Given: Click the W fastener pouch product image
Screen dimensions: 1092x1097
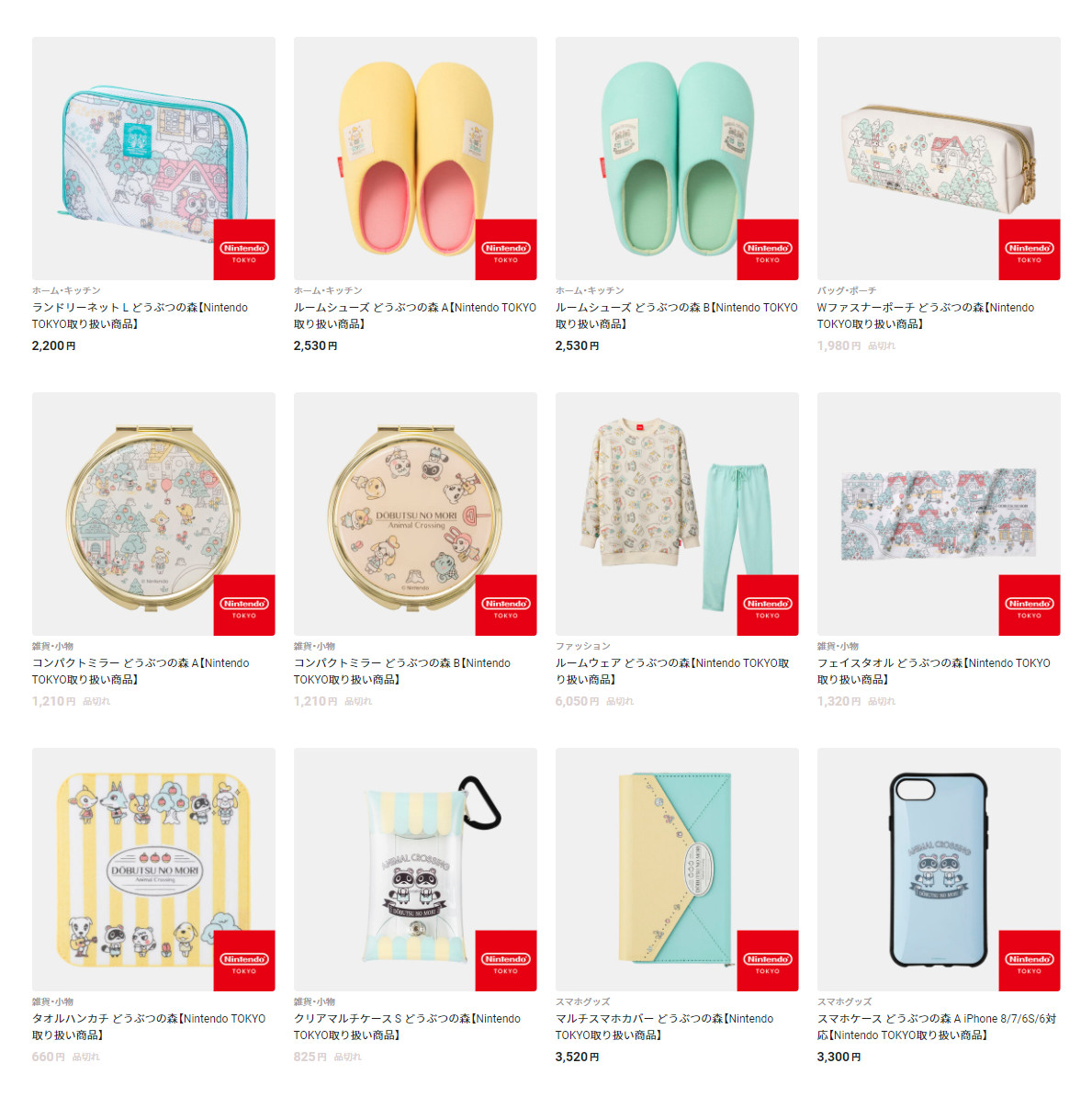Looking at the screenshot, I should (x=938, y=158).
